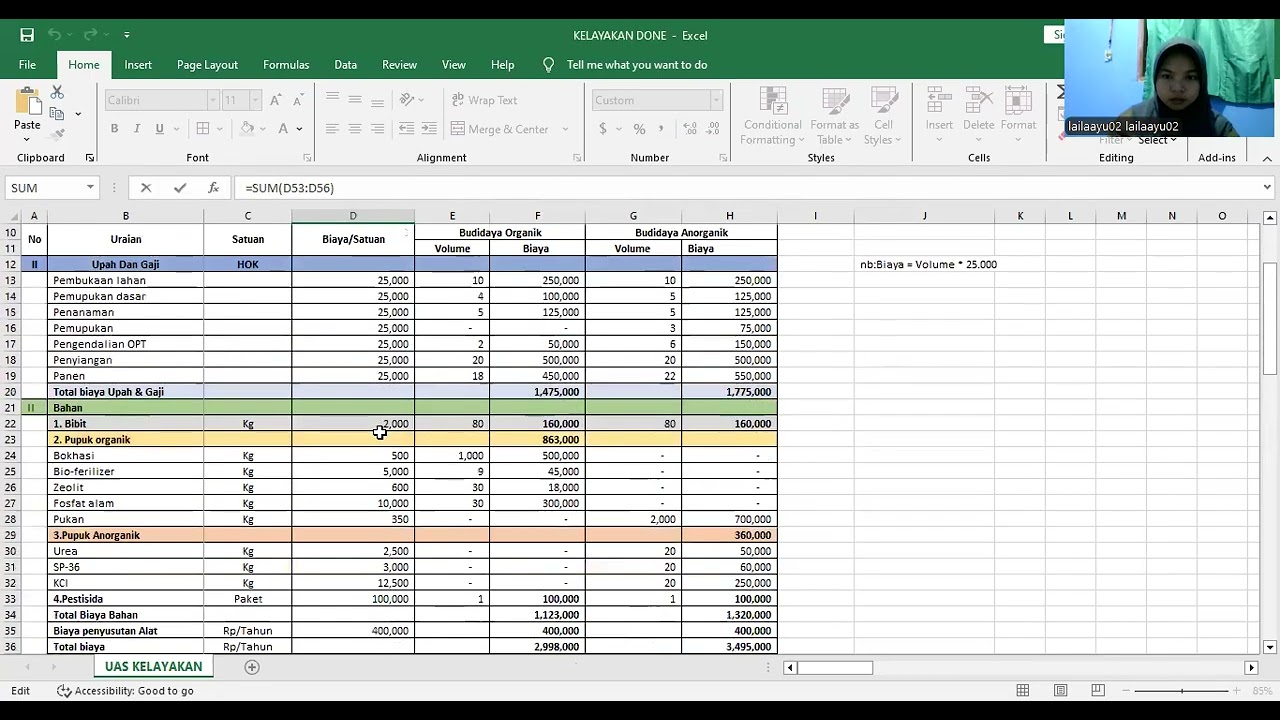Image resolution: width=1280 pixels, height=720 pixels.
Task: Click the horizontal scrollbar thumb
Action: click(x=835, y=668)
